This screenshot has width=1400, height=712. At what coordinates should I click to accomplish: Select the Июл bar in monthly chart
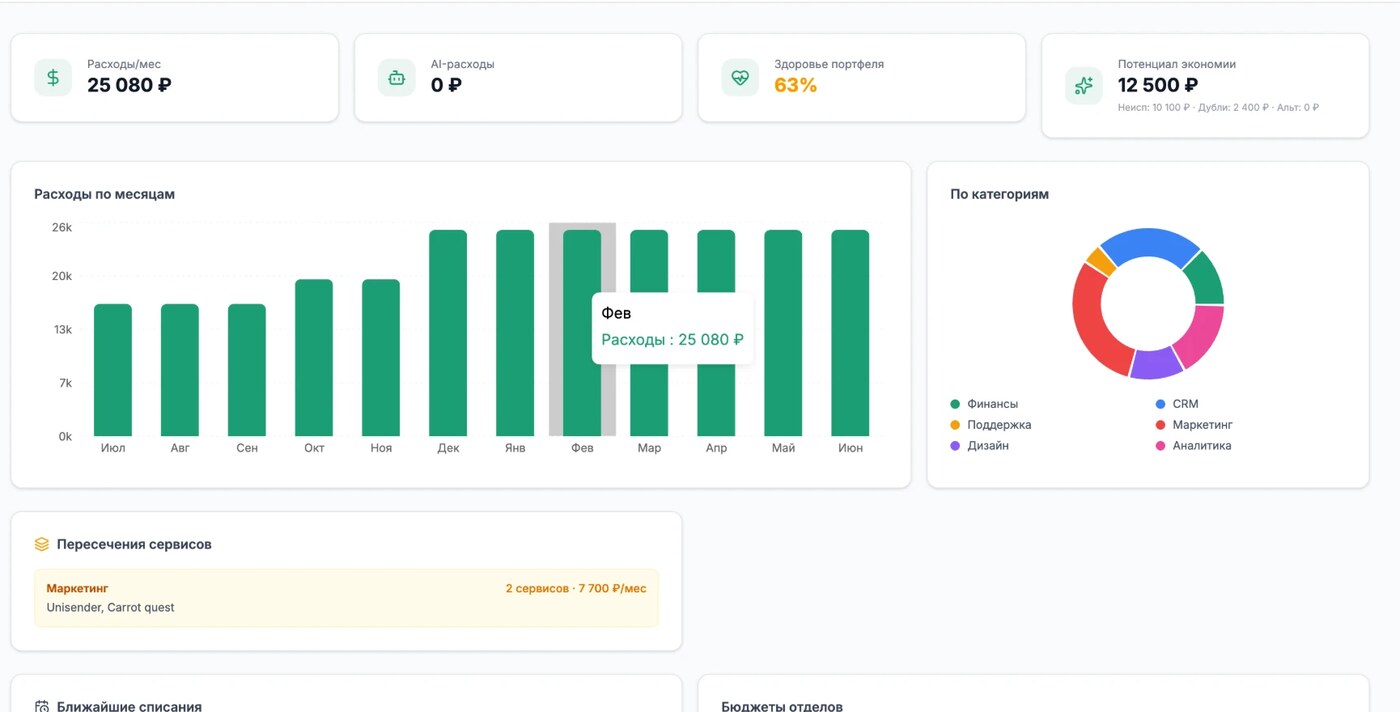[113, 370]
